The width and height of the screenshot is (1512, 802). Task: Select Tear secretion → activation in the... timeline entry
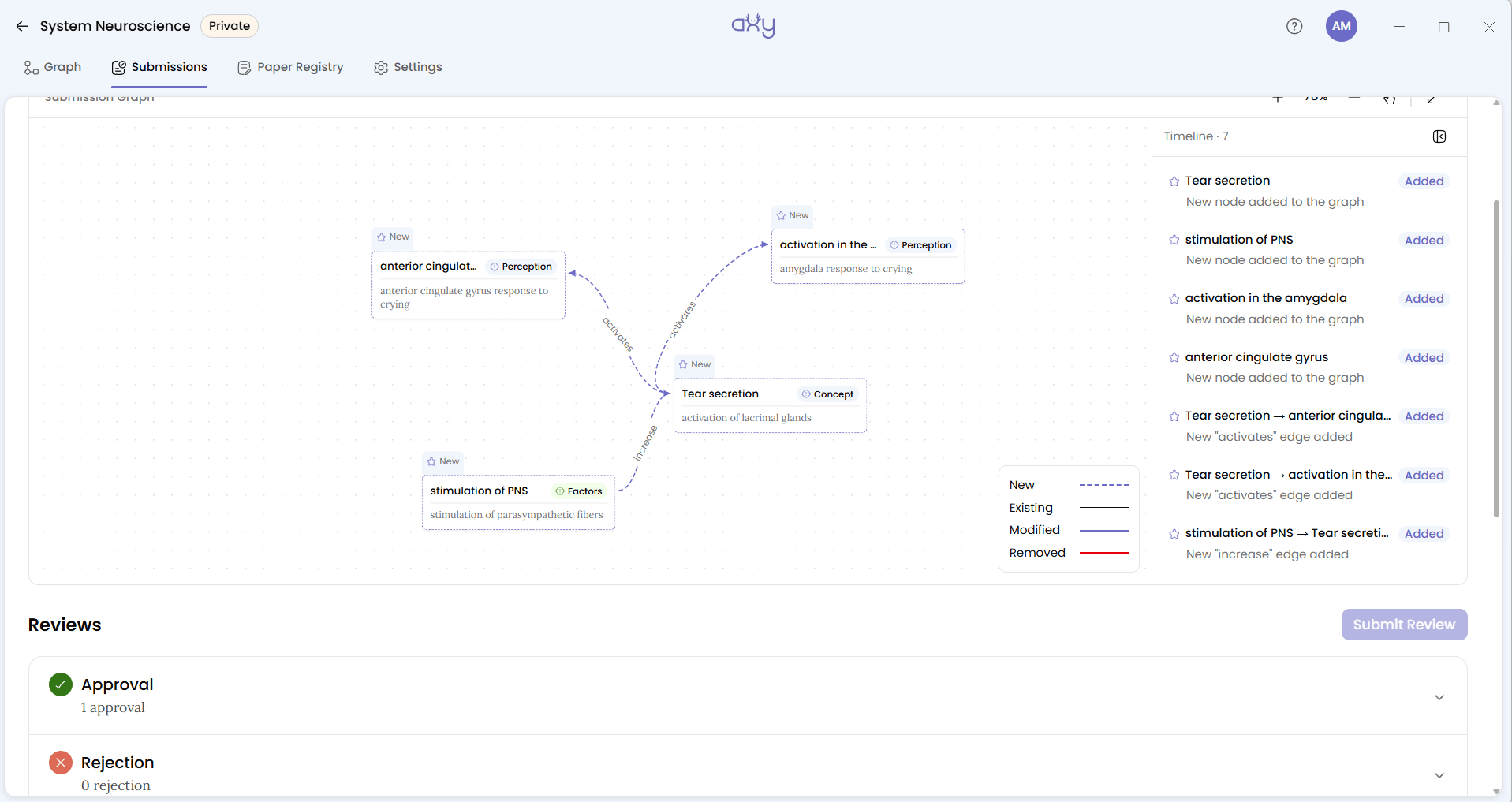pyautogui.click(x=1309, y=485)
